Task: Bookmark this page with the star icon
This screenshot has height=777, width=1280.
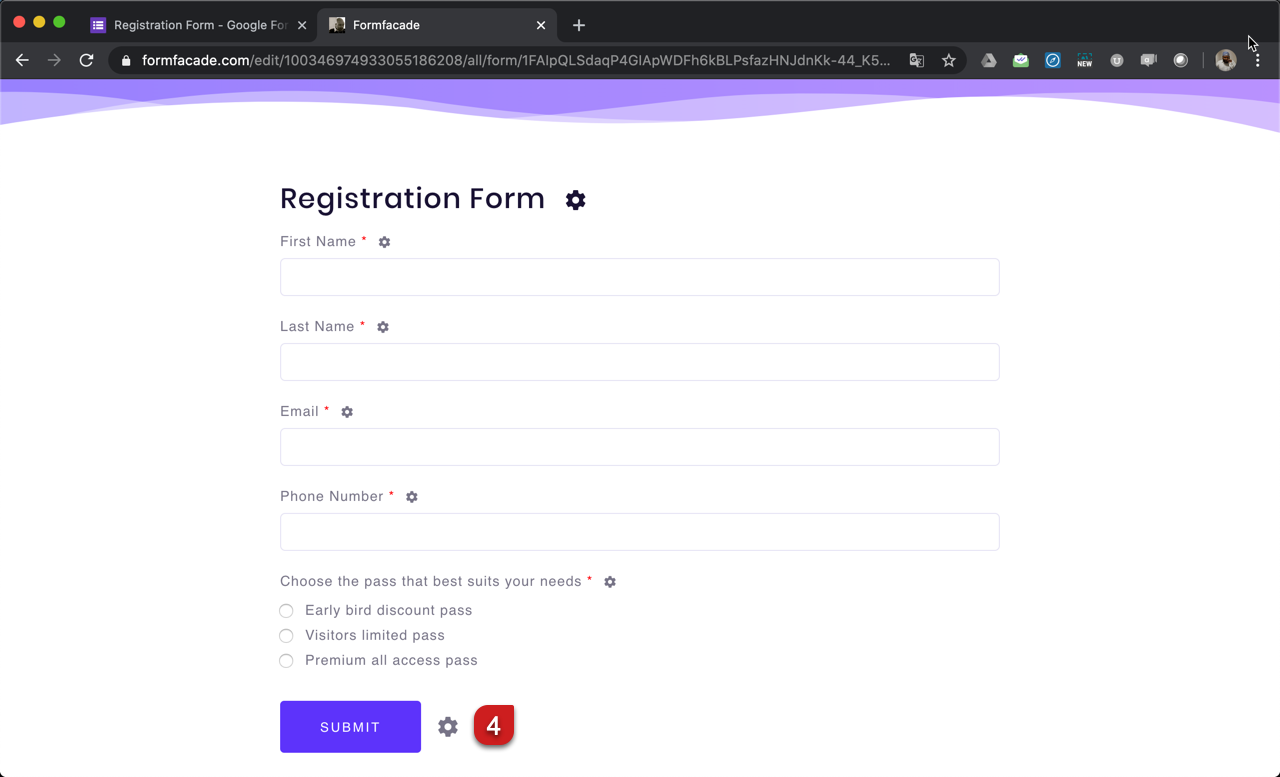Action: (x=949, y=60)
